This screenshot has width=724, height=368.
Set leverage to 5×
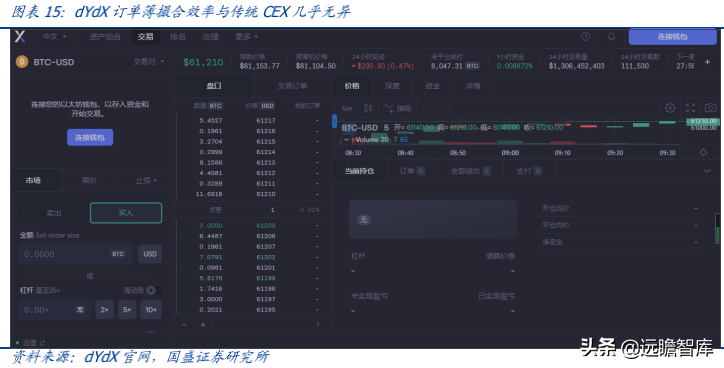click(x=127, y=309)
